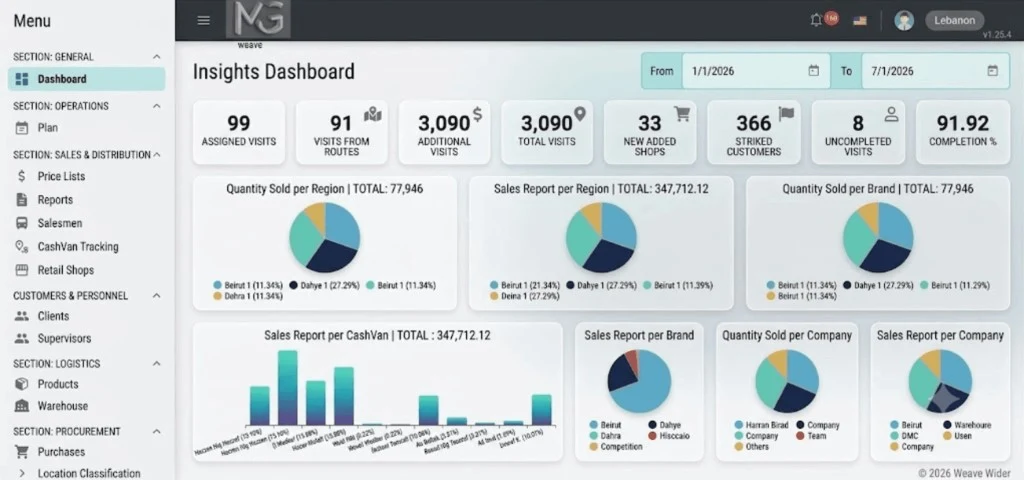Image resolution: width=1024 pixels, height=480 pixels.
Task: Collapse the Section: Logistics group
Action: pyautogui.click(x=157, y=364)
